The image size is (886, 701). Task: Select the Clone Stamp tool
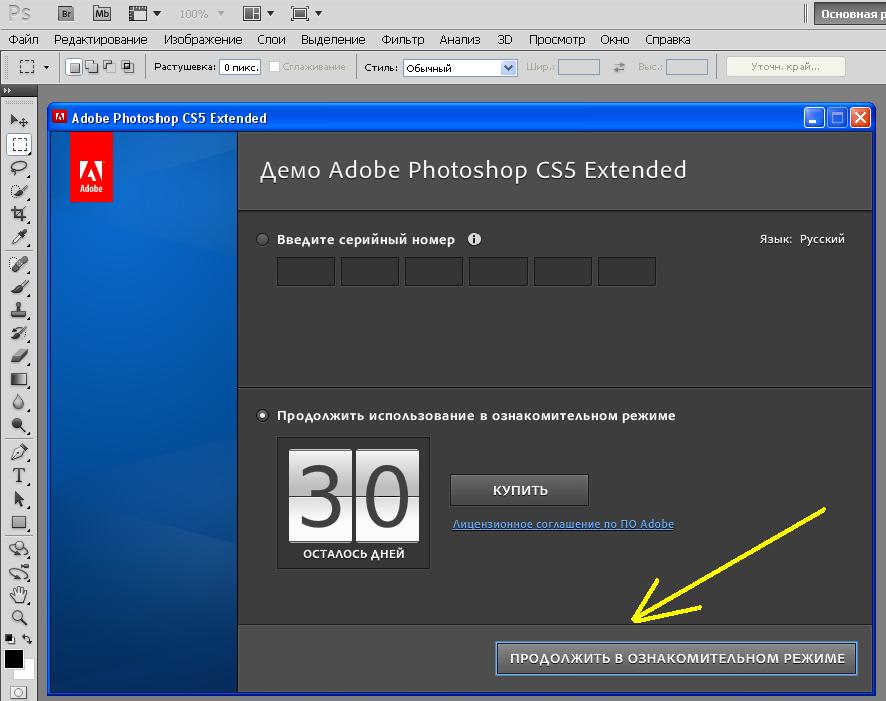tap(19, 310)
